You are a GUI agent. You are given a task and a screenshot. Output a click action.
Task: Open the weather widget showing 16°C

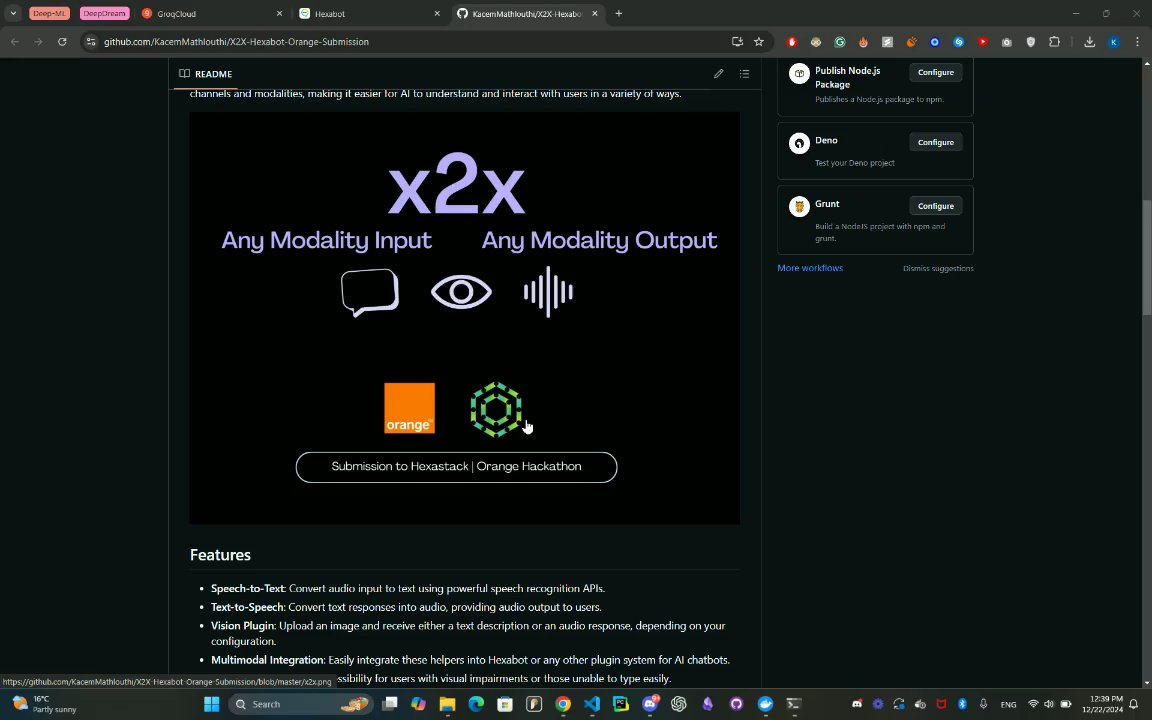pos(46,704)
